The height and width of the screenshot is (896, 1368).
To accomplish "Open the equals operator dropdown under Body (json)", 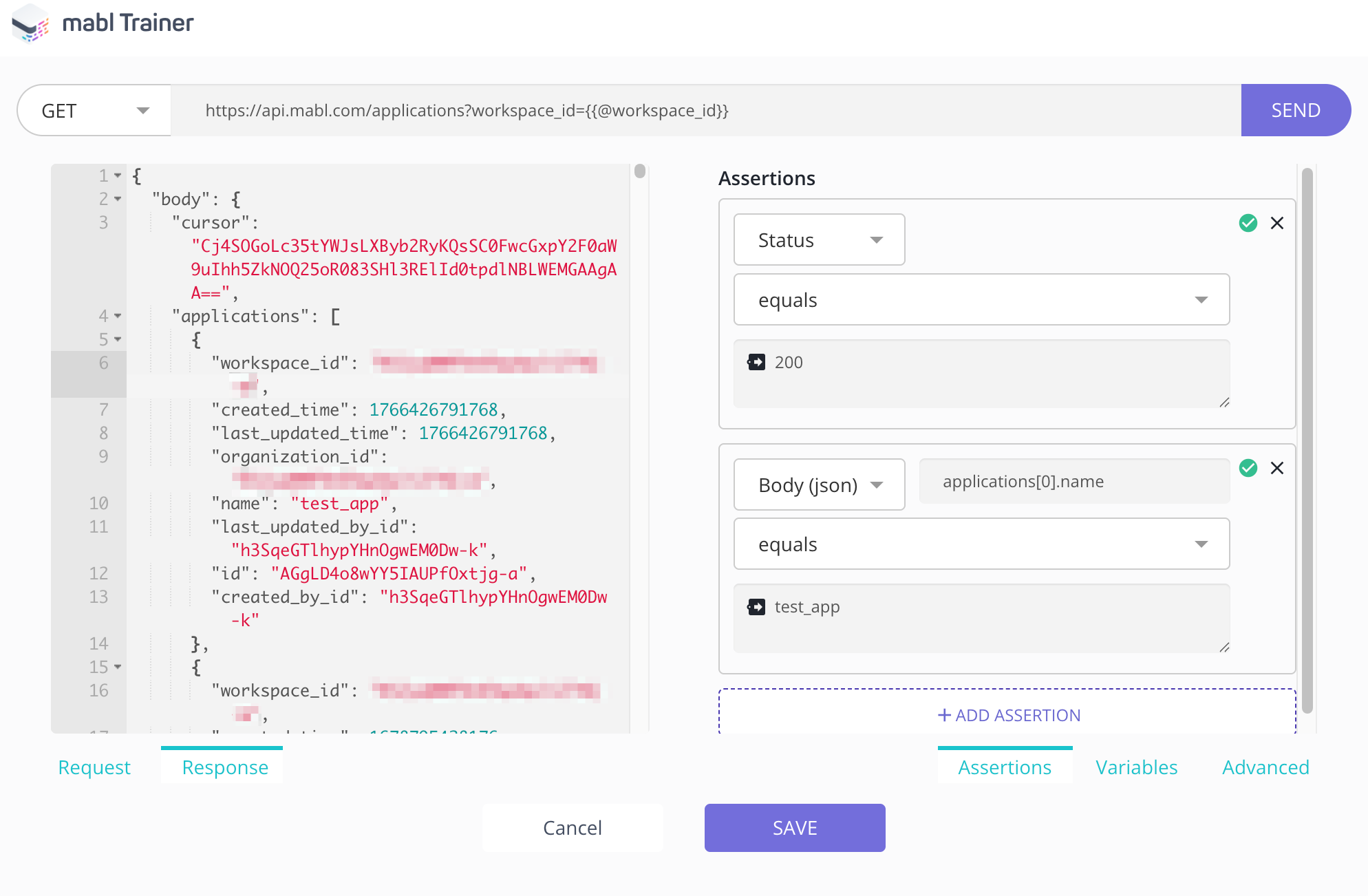I will coord(981,544).
